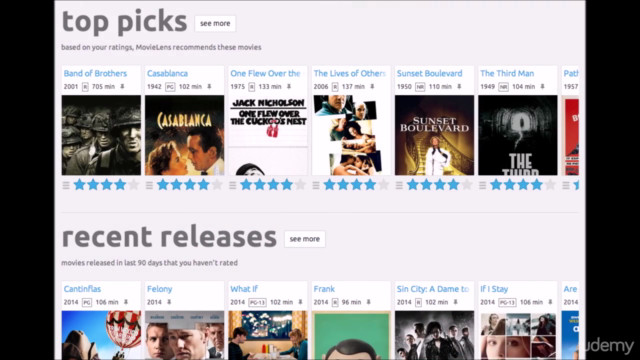This screenshot has width=640, height=360.
Task: Open the One Flew Over the Cuckoo's Nest link
Action: (x=265, y=73)
